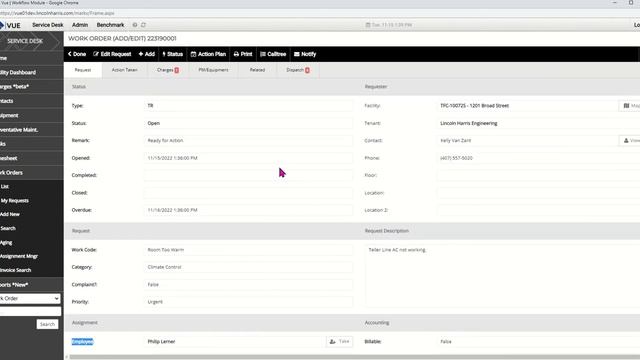This screenshot has height=360, width=640.
Task: Click the Add plus toolbar button
Action: [x=147, y=54]
